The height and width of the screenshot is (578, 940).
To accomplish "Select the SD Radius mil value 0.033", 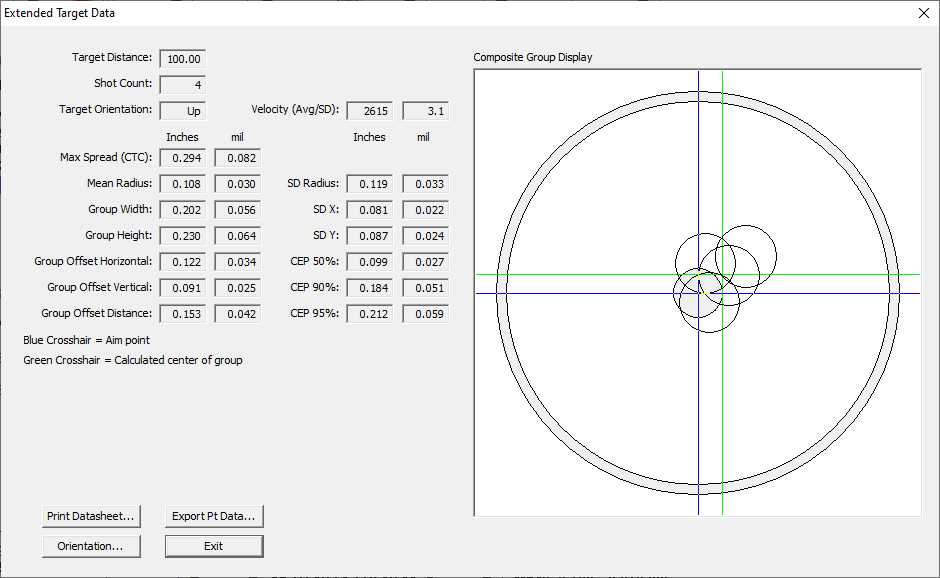I will pos(426,184).
